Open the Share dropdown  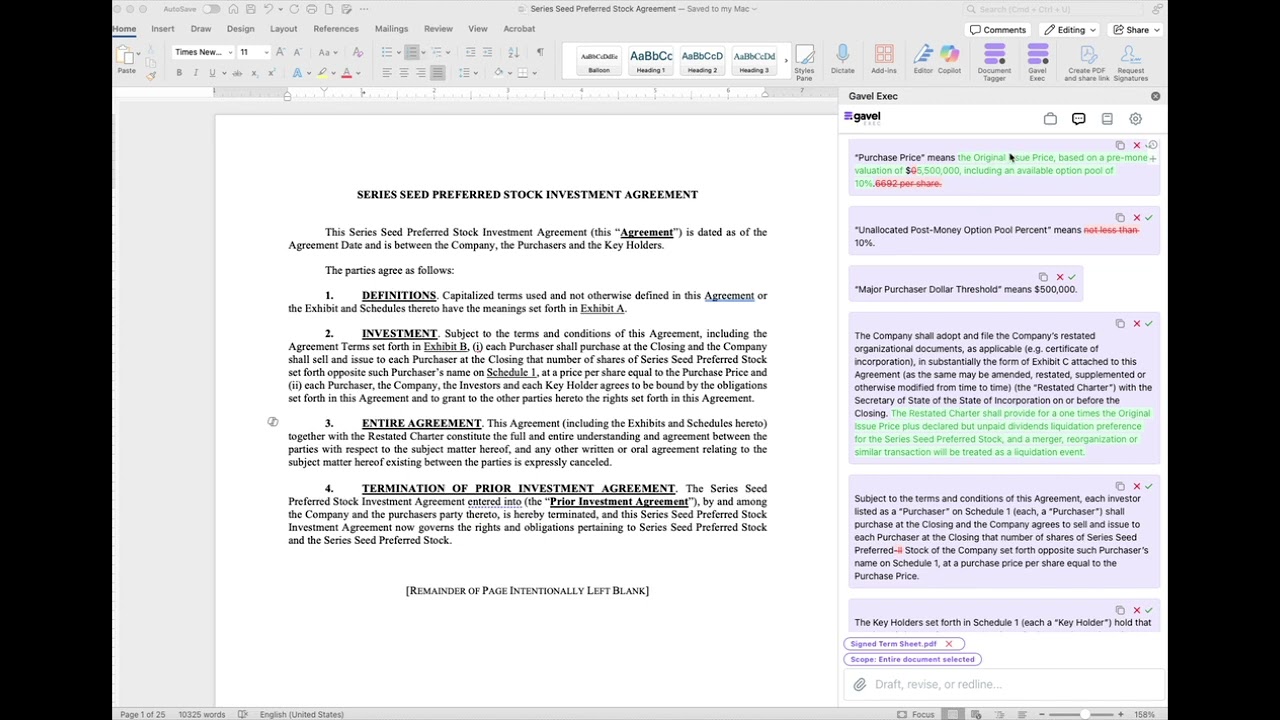tap(1137, 30)
